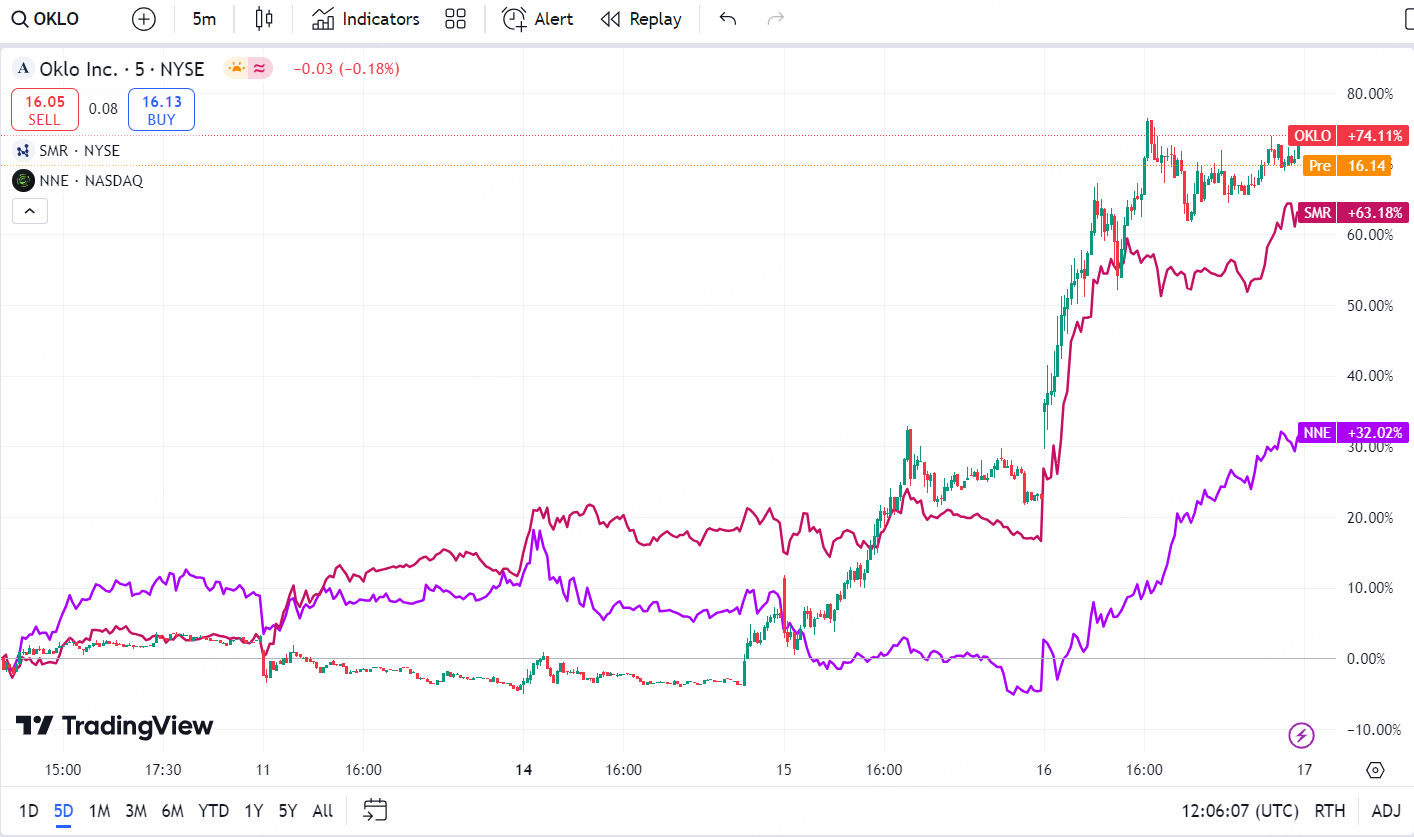Image resolution: width=1414 pixels, height=837 pixels.
Task: Change the candlestick chart type
Action: coord(264,19)
